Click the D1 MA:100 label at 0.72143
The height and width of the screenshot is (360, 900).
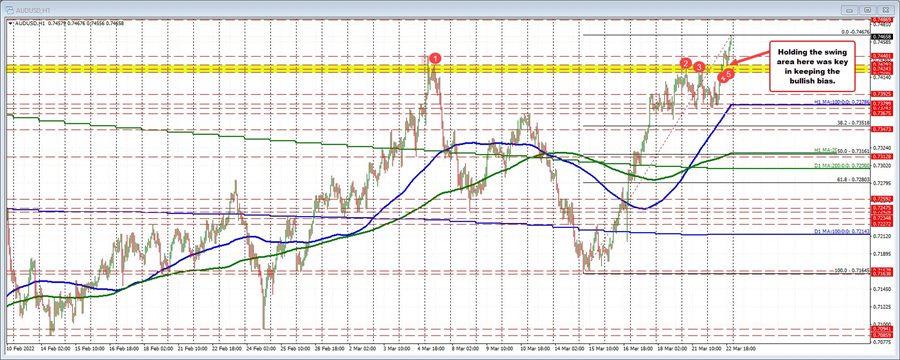tap(843, 231)
